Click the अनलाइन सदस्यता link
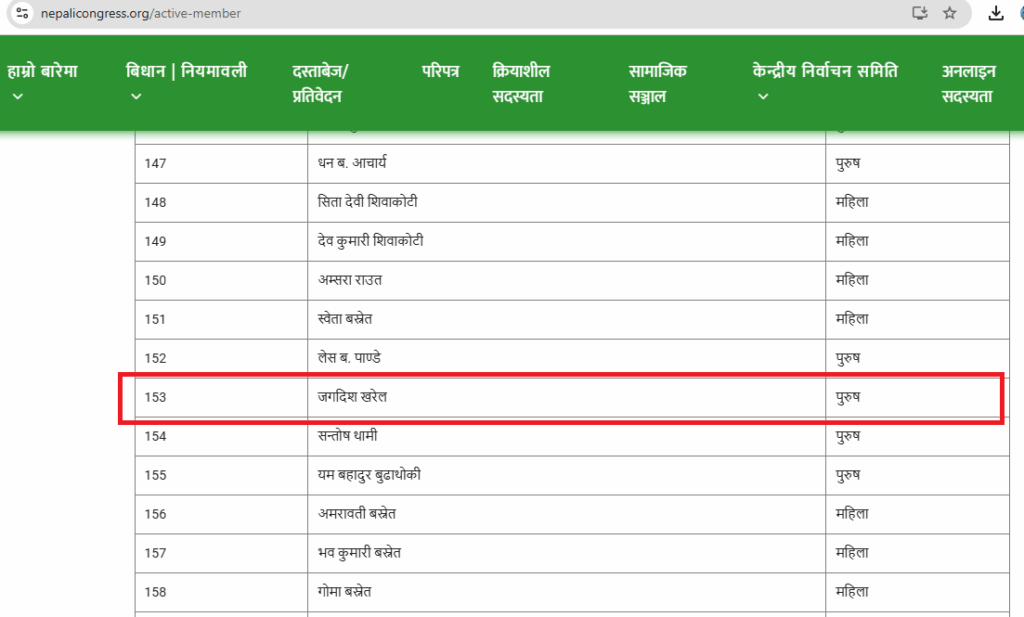The width and height of the screenshot is (1024, 617). (x=967, y=83)
